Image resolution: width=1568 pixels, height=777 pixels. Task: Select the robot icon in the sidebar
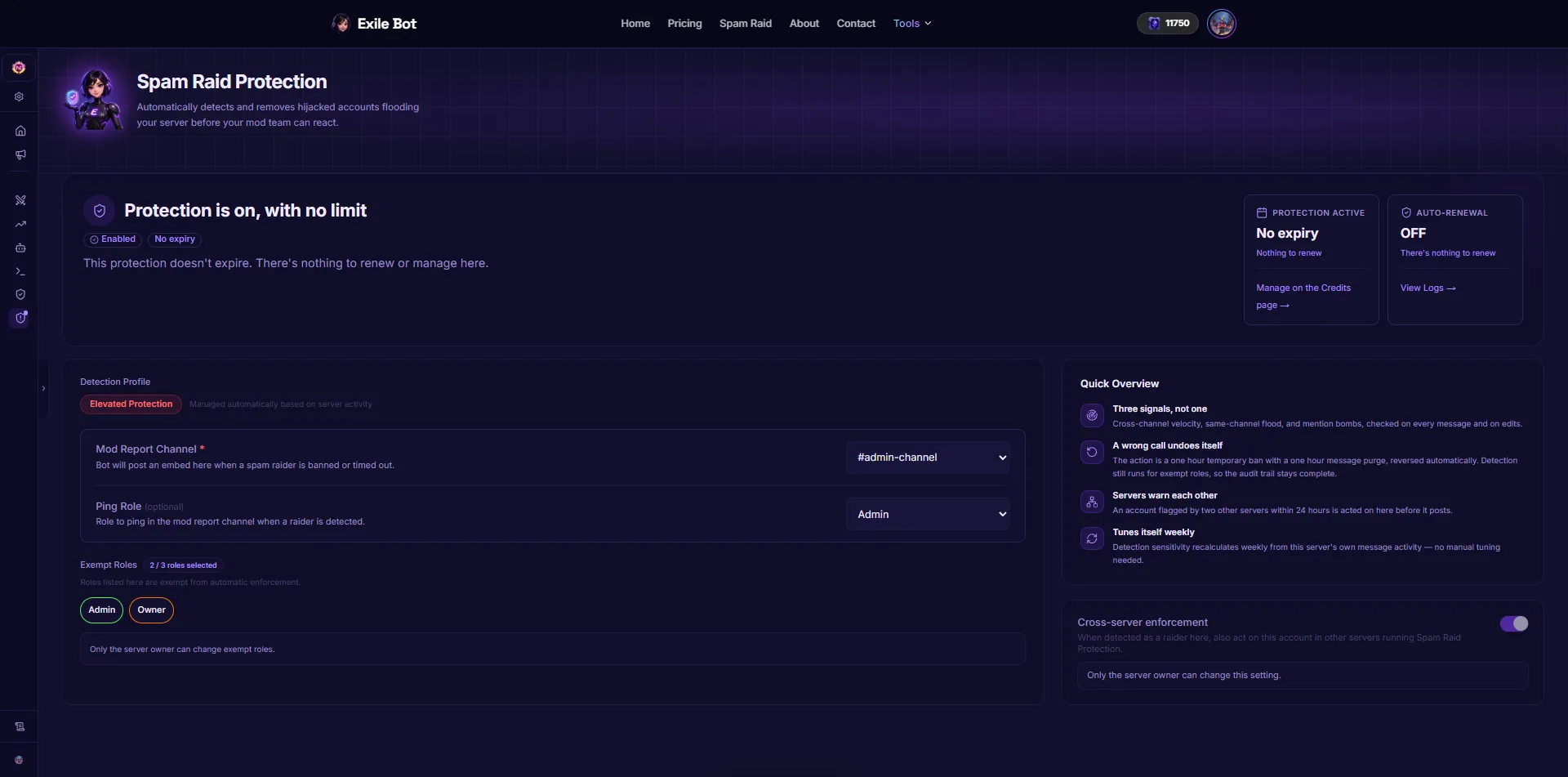pos(20,248)
